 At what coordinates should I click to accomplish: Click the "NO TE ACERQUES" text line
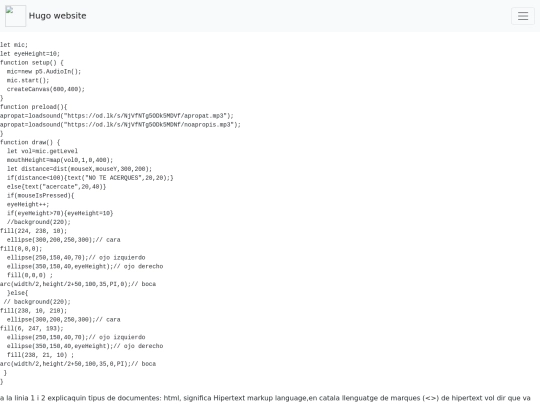(90, 178)
